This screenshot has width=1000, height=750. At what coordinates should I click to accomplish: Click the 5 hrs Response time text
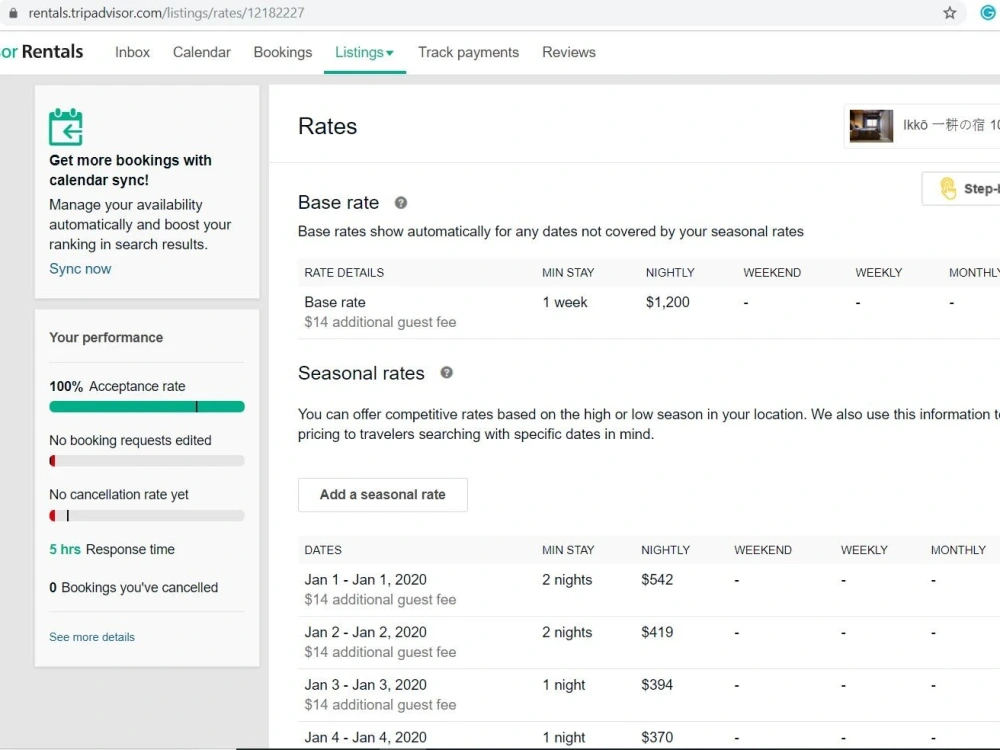tap(112, 550)
